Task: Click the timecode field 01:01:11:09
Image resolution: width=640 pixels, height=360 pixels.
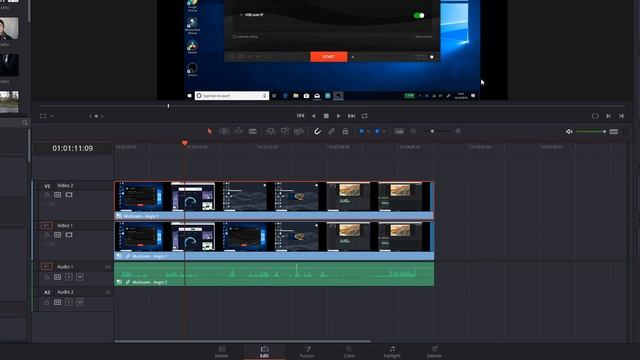Action: pyautogui.click(x=73, y=148)
